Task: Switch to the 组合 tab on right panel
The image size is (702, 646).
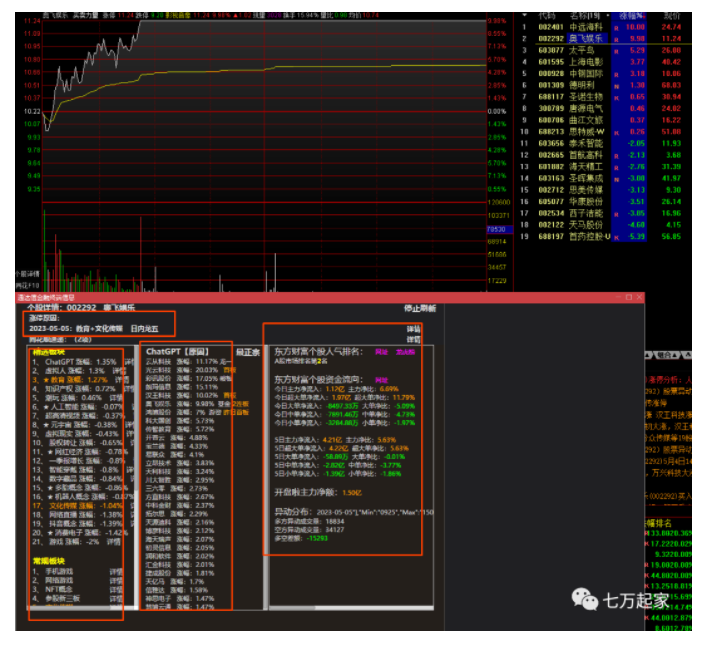Action: (x=667, y=355)
